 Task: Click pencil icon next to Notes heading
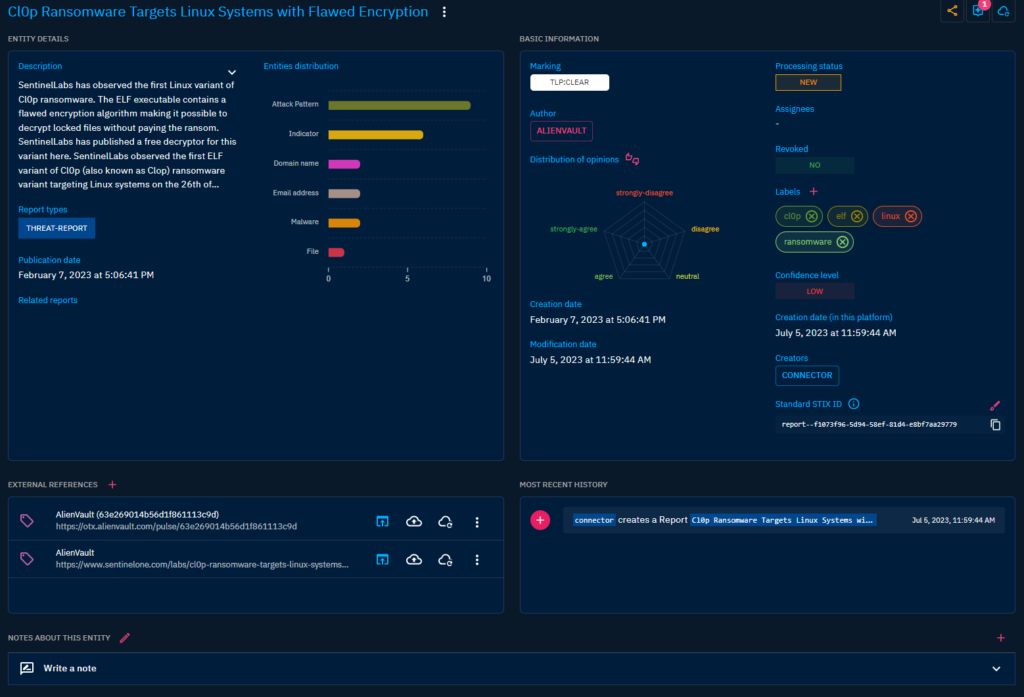tap(125, 637)
